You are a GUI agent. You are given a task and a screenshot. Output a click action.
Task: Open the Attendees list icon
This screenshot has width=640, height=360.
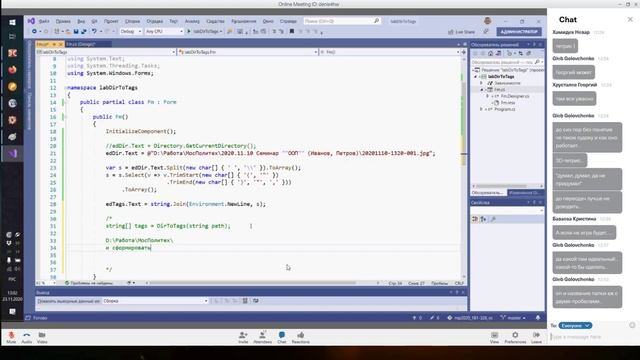pyautogui.click(x=262, y=335)
